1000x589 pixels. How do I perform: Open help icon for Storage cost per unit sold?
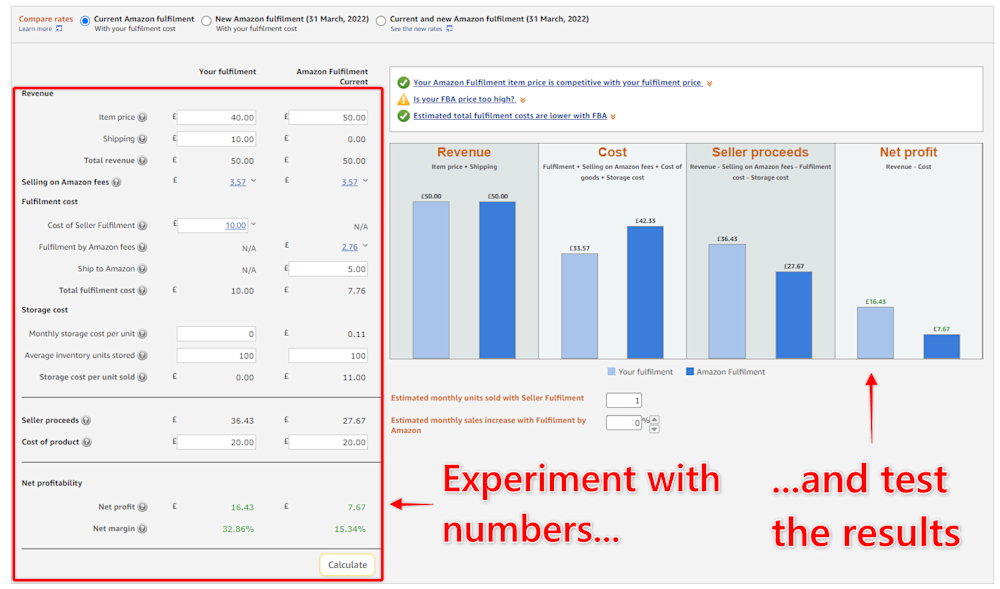click(x=143, y=377)
